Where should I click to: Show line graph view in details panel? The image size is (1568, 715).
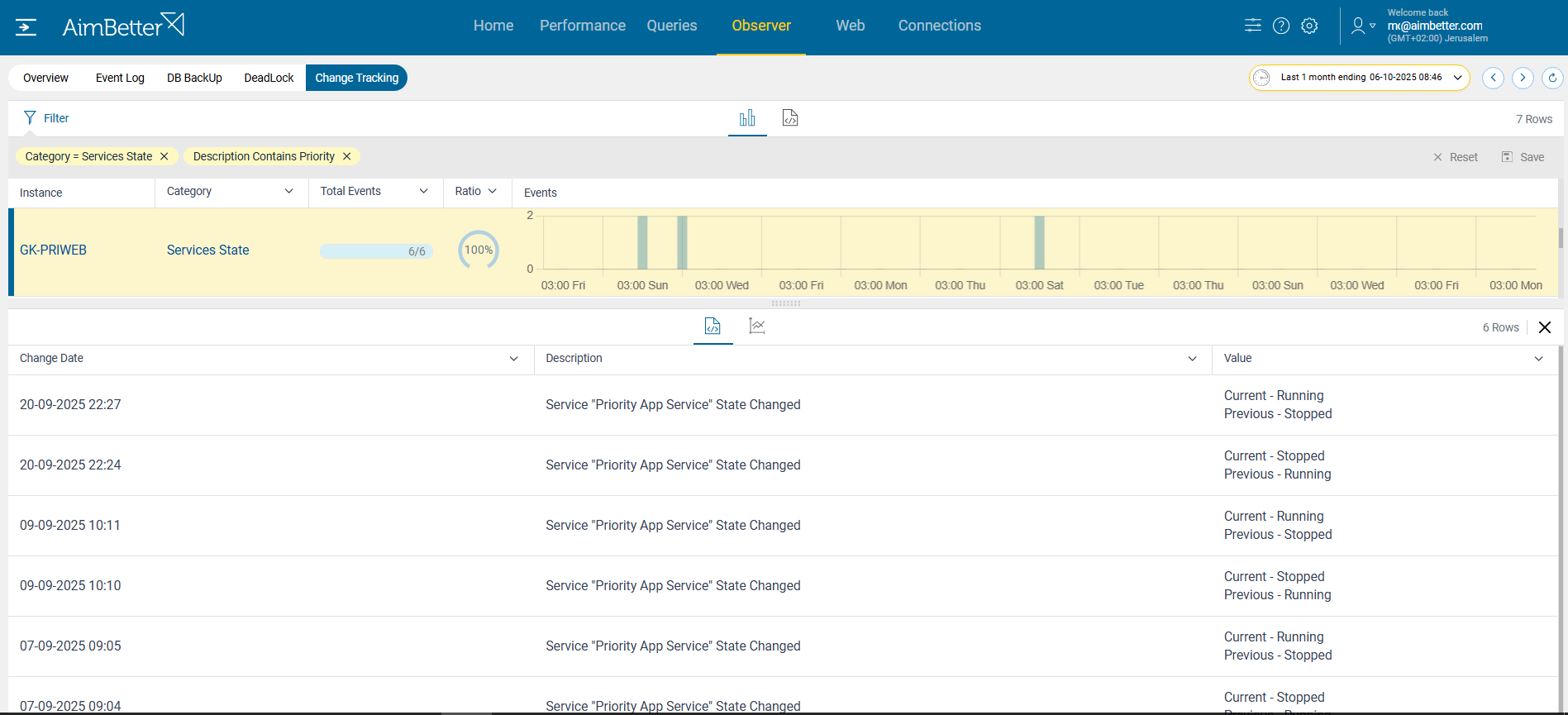756,326
